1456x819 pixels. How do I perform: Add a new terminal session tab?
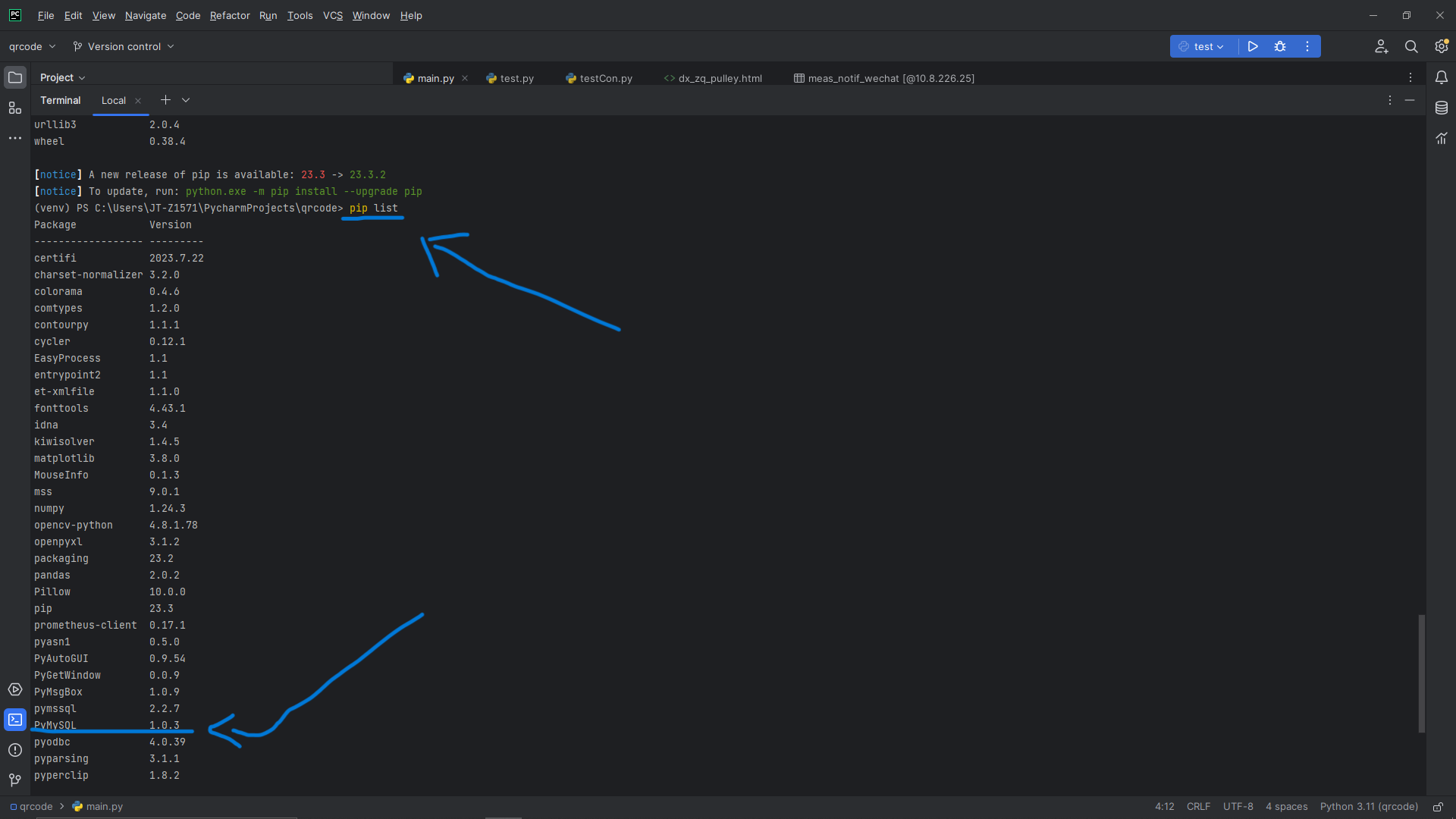[x=165, y=100]
